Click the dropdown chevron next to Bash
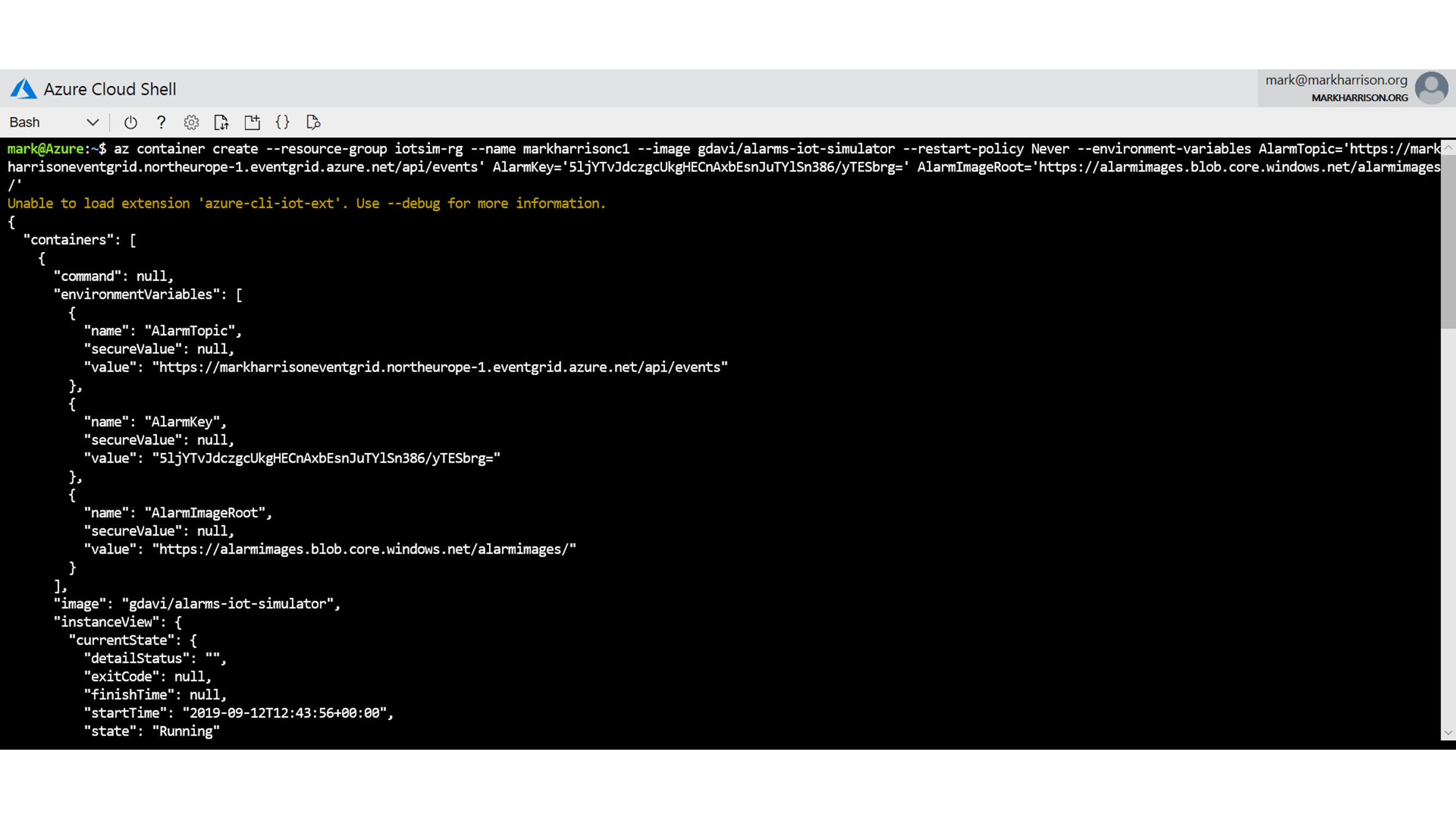 [x=93, y=122]
